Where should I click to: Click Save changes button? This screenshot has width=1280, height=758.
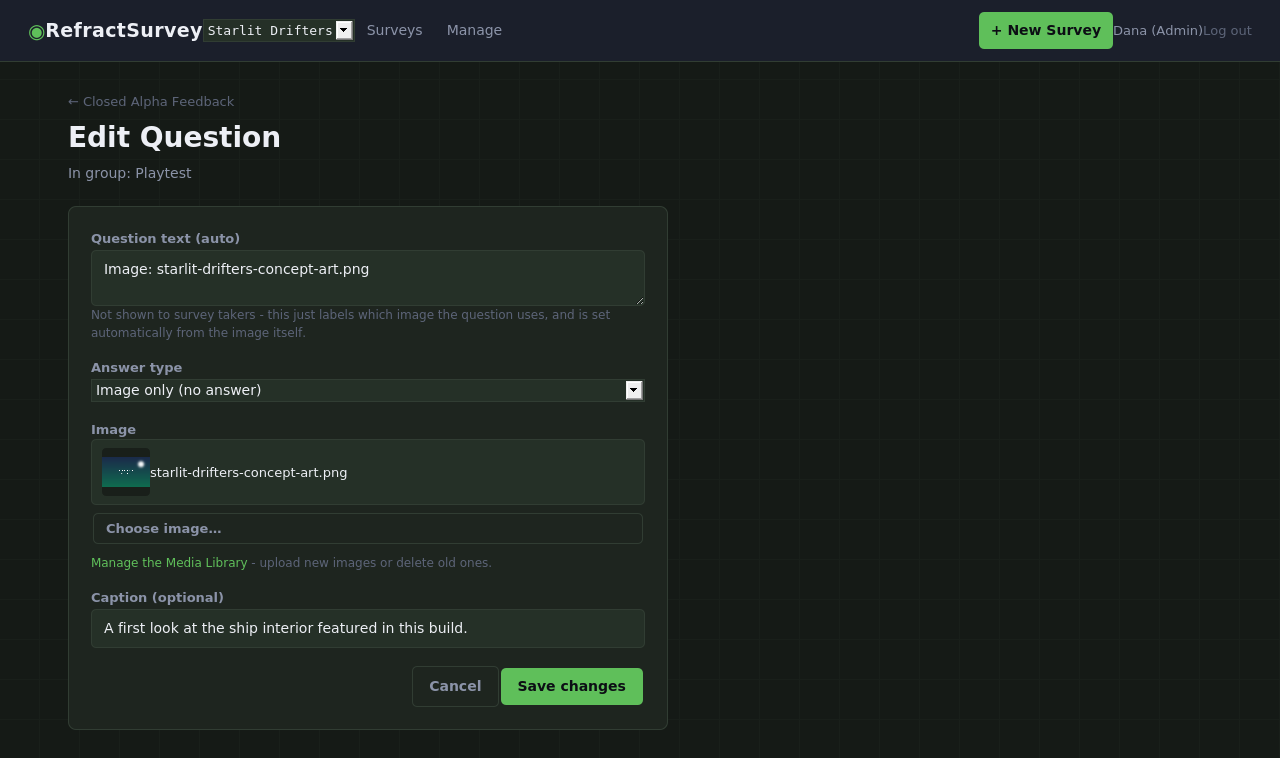[572, 686]
